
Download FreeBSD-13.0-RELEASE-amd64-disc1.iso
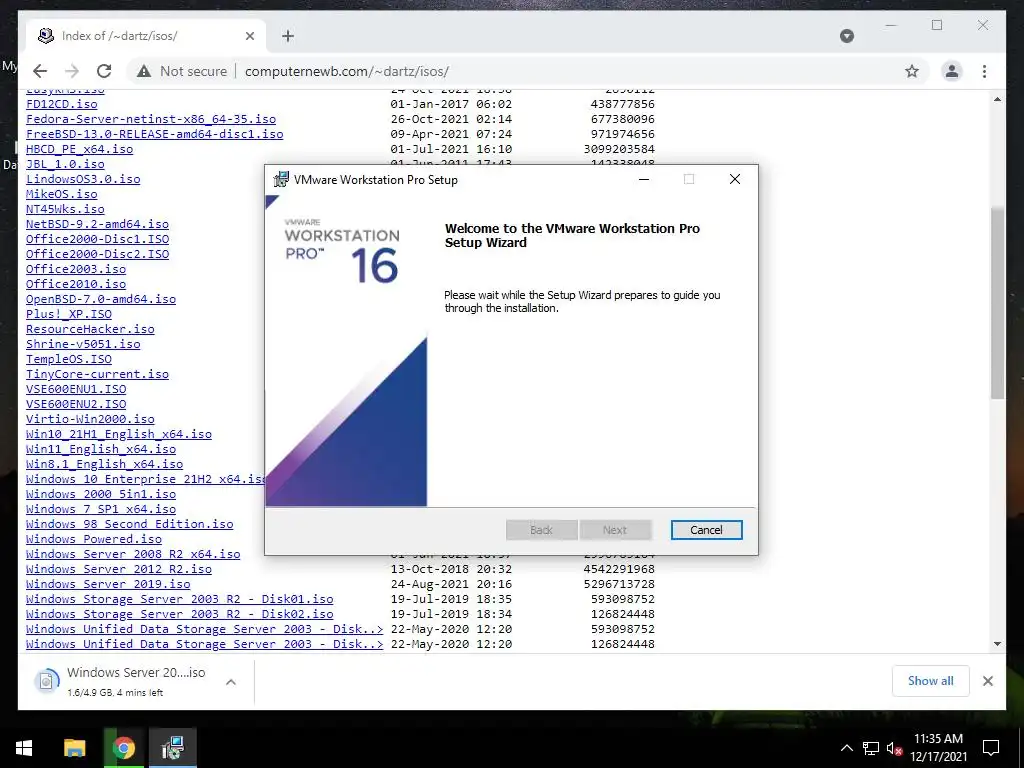pos(155,134)
